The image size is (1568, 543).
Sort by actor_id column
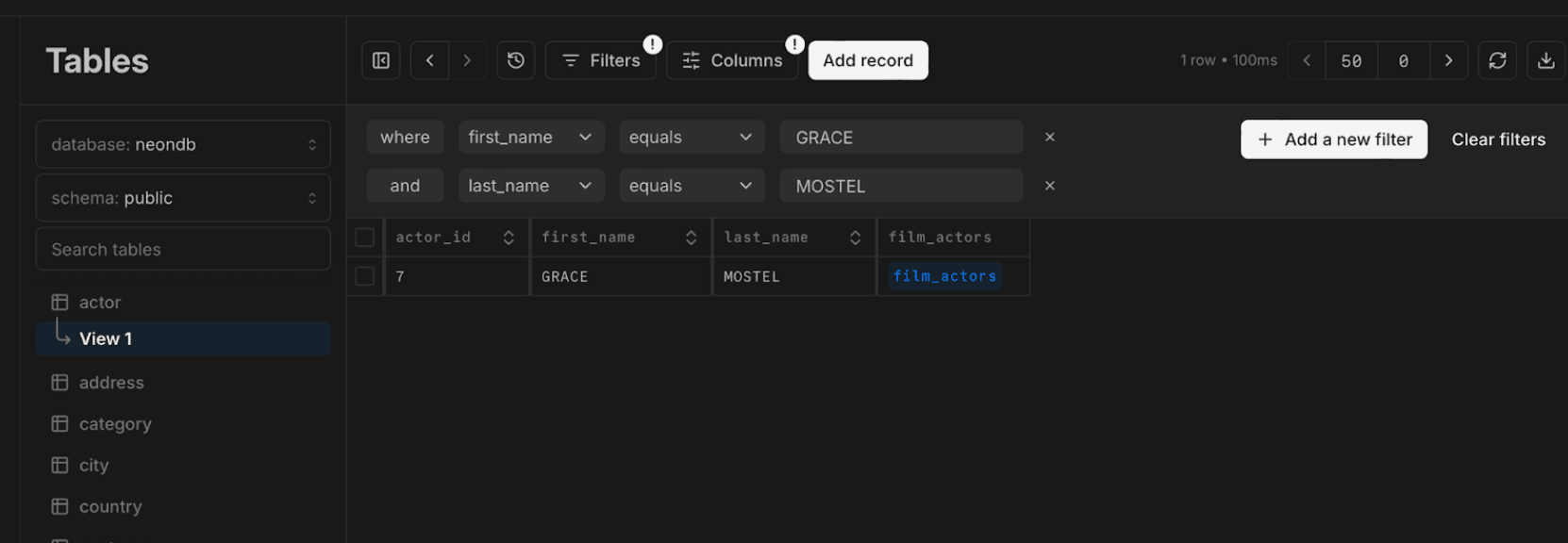coord(509,238)
